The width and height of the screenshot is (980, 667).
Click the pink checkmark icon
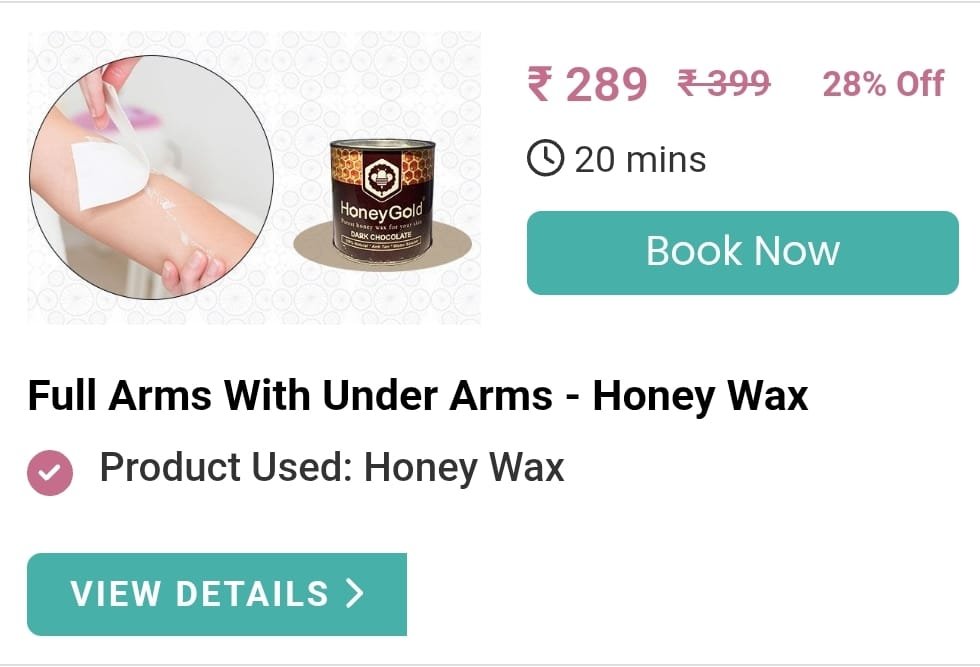[x=50, y=473]
